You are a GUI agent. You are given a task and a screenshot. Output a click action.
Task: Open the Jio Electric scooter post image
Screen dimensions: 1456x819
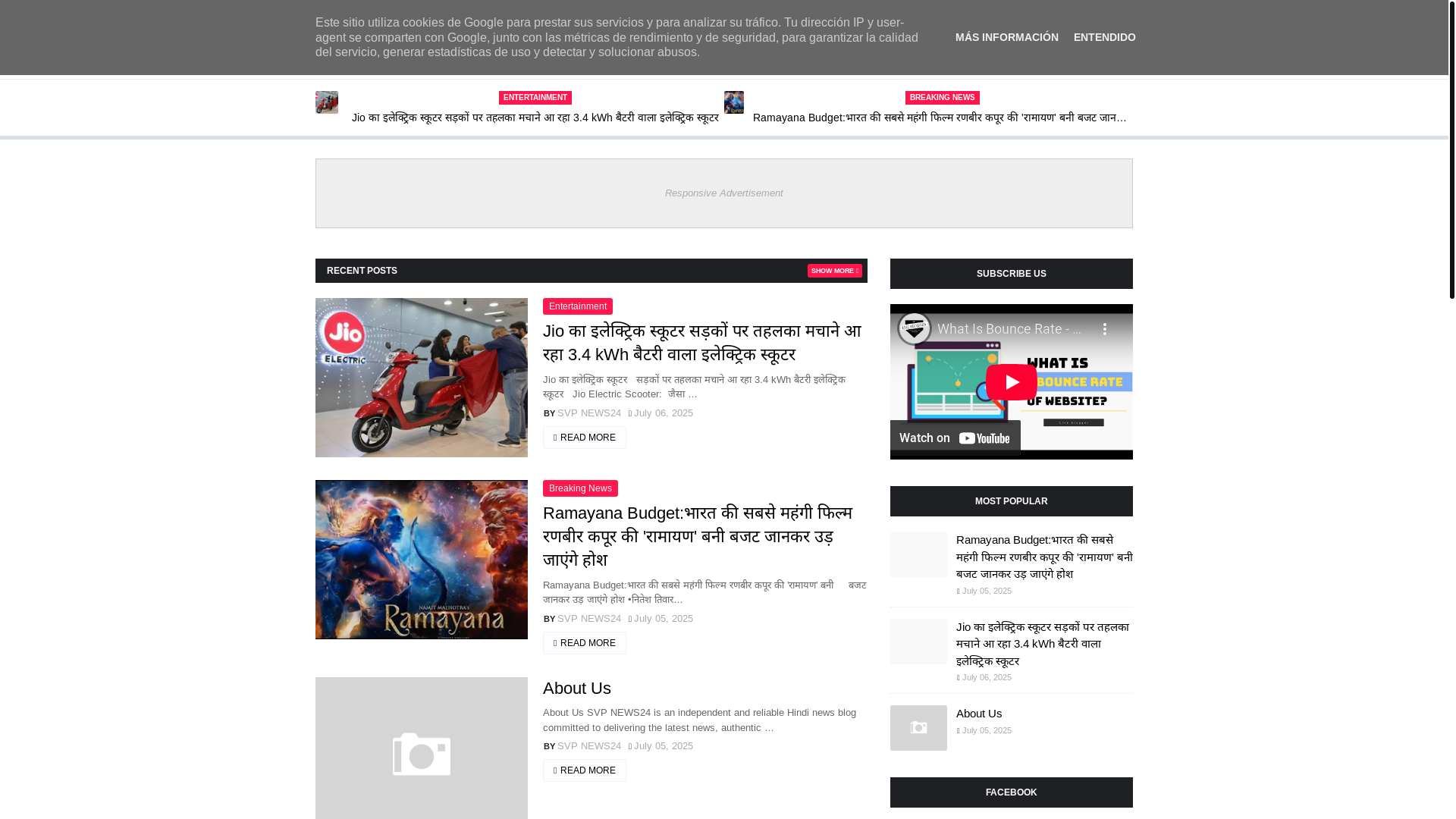[422, 378]
